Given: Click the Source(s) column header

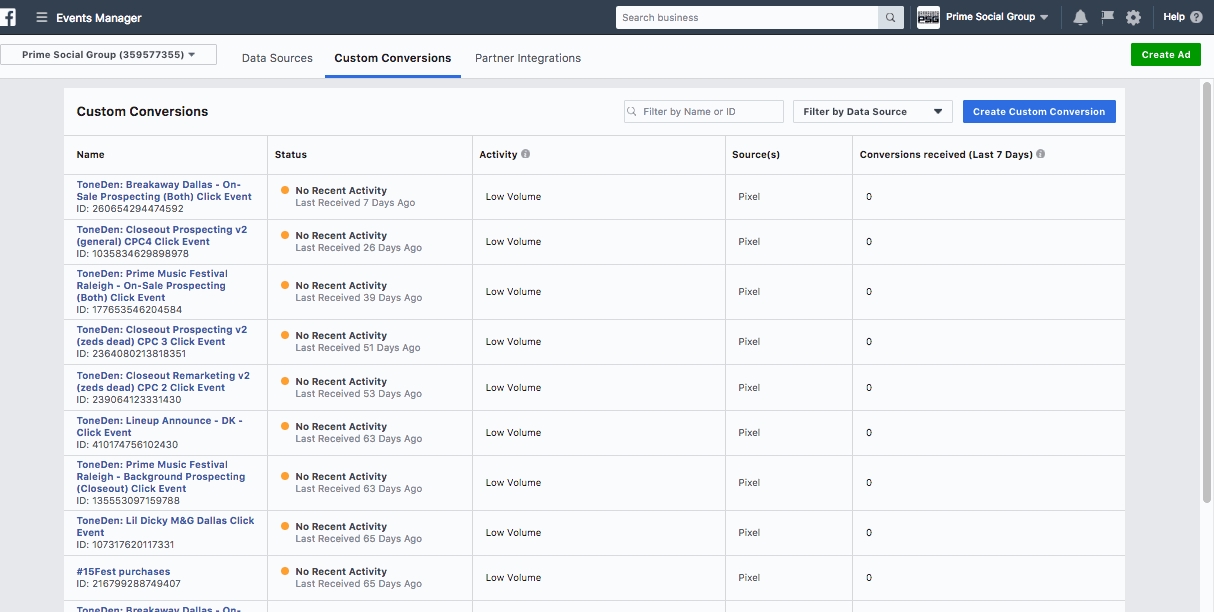Looking at the screenshot, I should 756,155.
